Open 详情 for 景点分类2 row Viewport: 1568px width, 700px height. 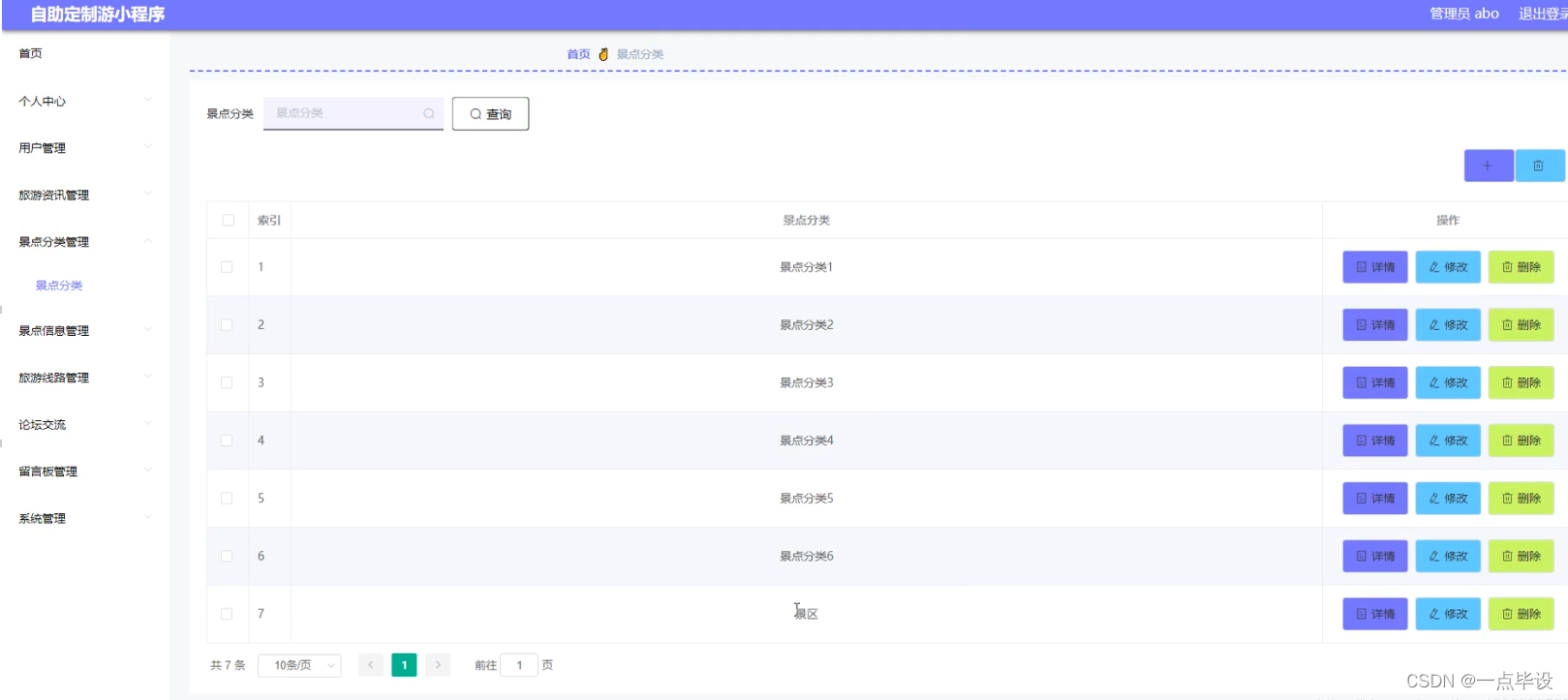[1374, 325]
